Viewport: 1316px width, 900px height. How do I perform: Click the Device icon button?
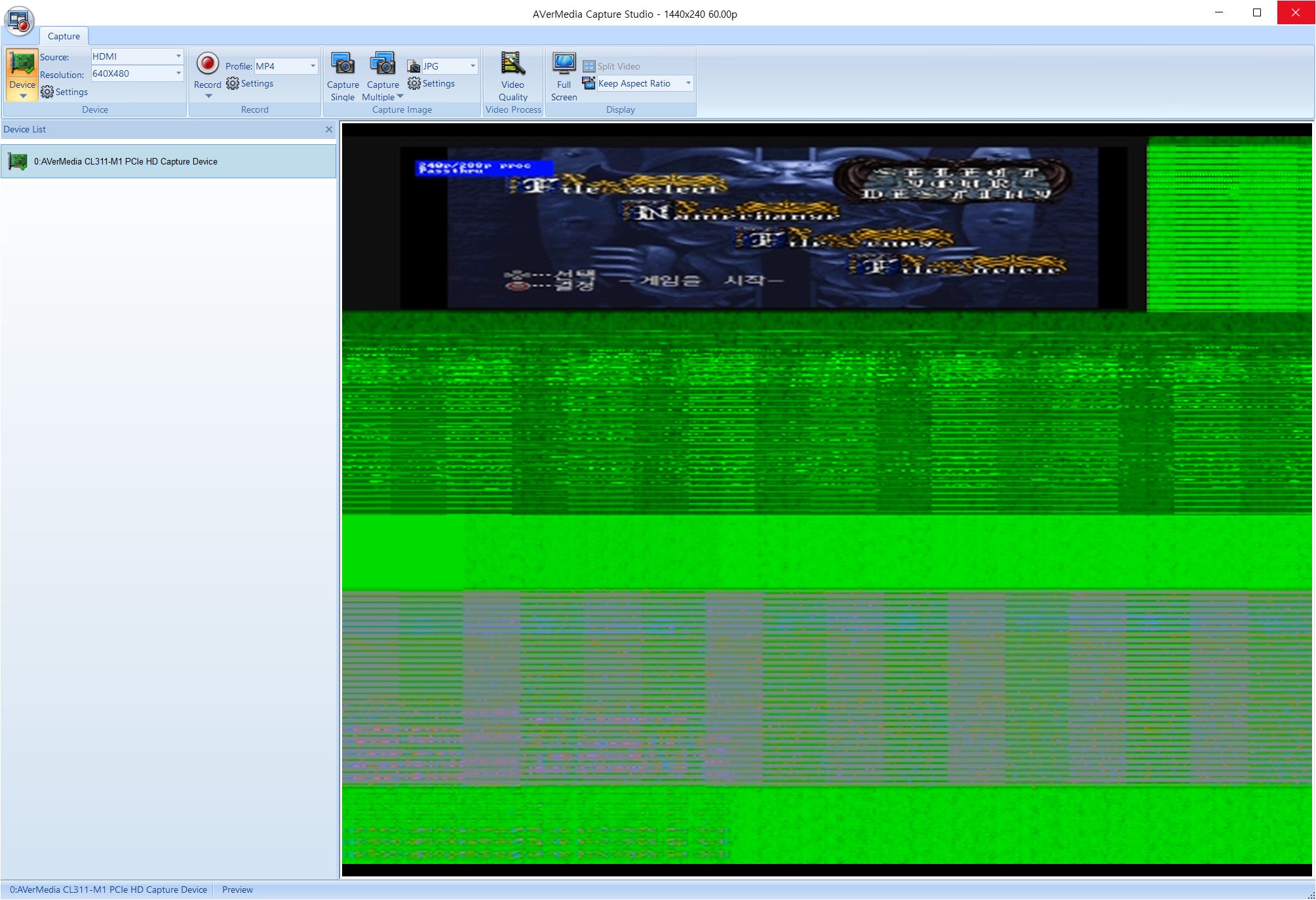coord(22,64)
